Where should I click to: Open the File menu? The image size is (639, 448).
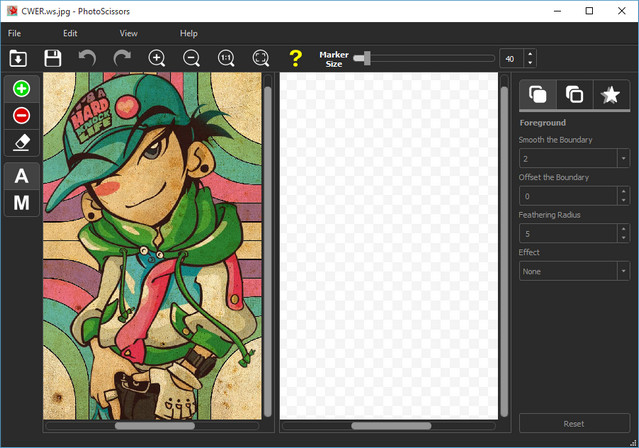15,33
